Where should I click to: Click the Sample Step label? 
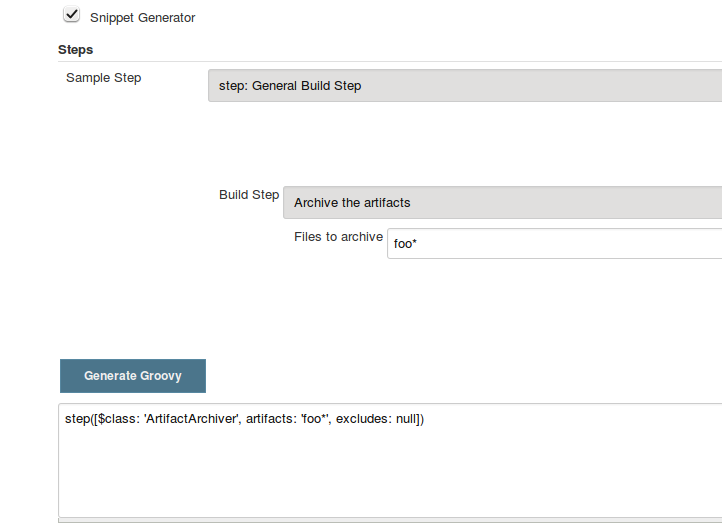click(x=104, y=78)
